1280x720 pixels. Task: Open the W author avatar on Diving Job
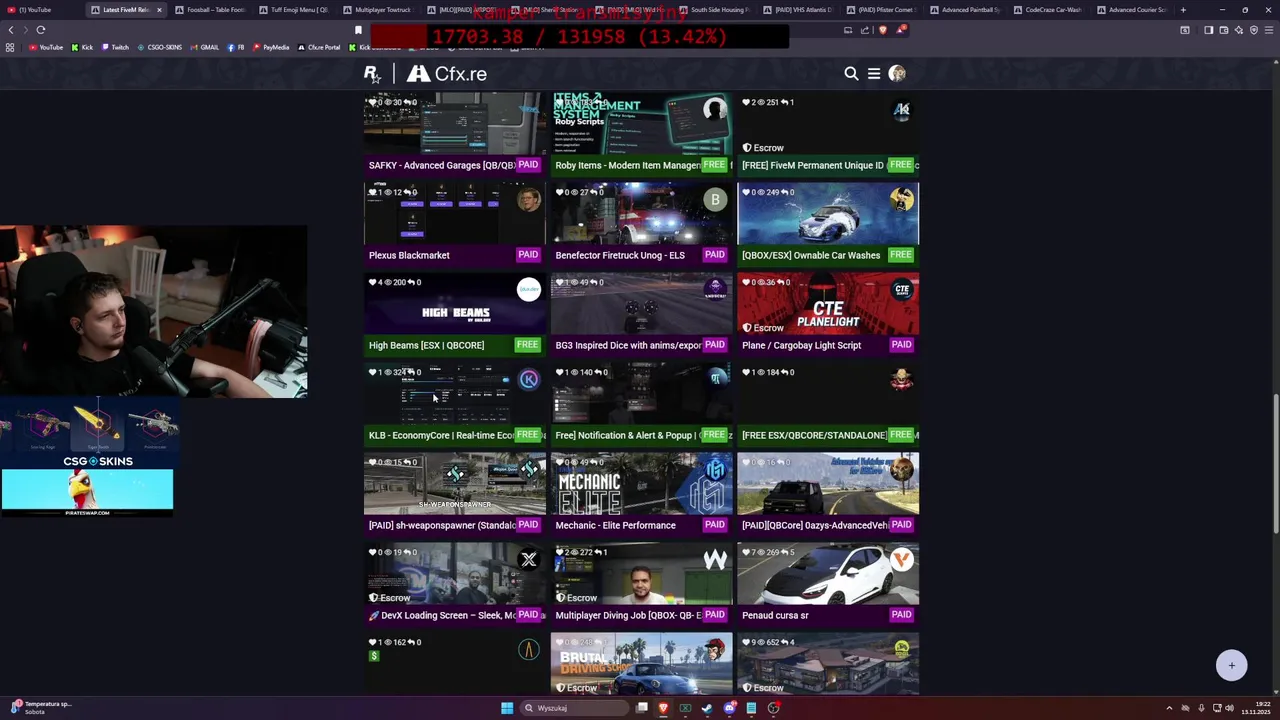715,560
